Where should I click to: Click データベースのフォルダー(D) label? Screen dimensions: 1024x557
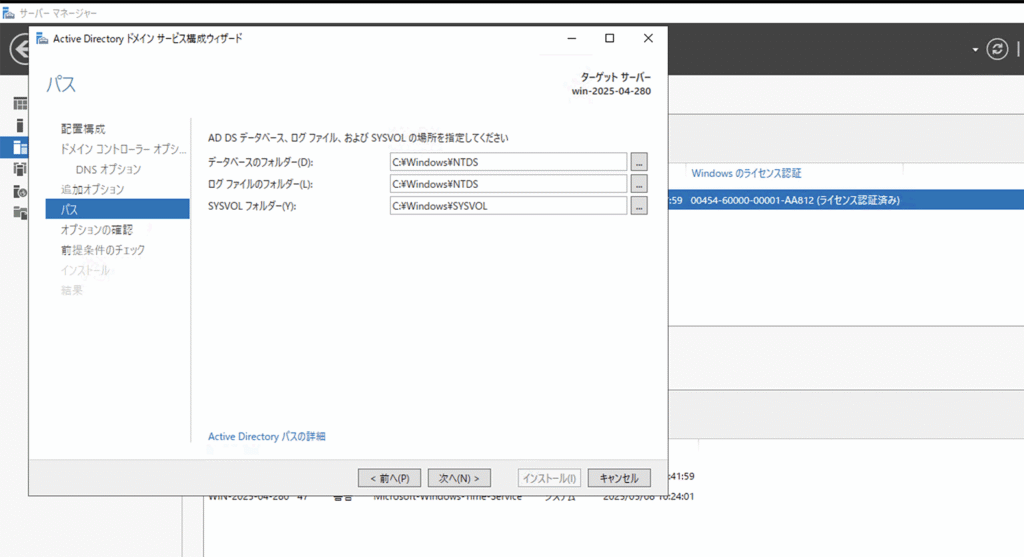[261, 162]
